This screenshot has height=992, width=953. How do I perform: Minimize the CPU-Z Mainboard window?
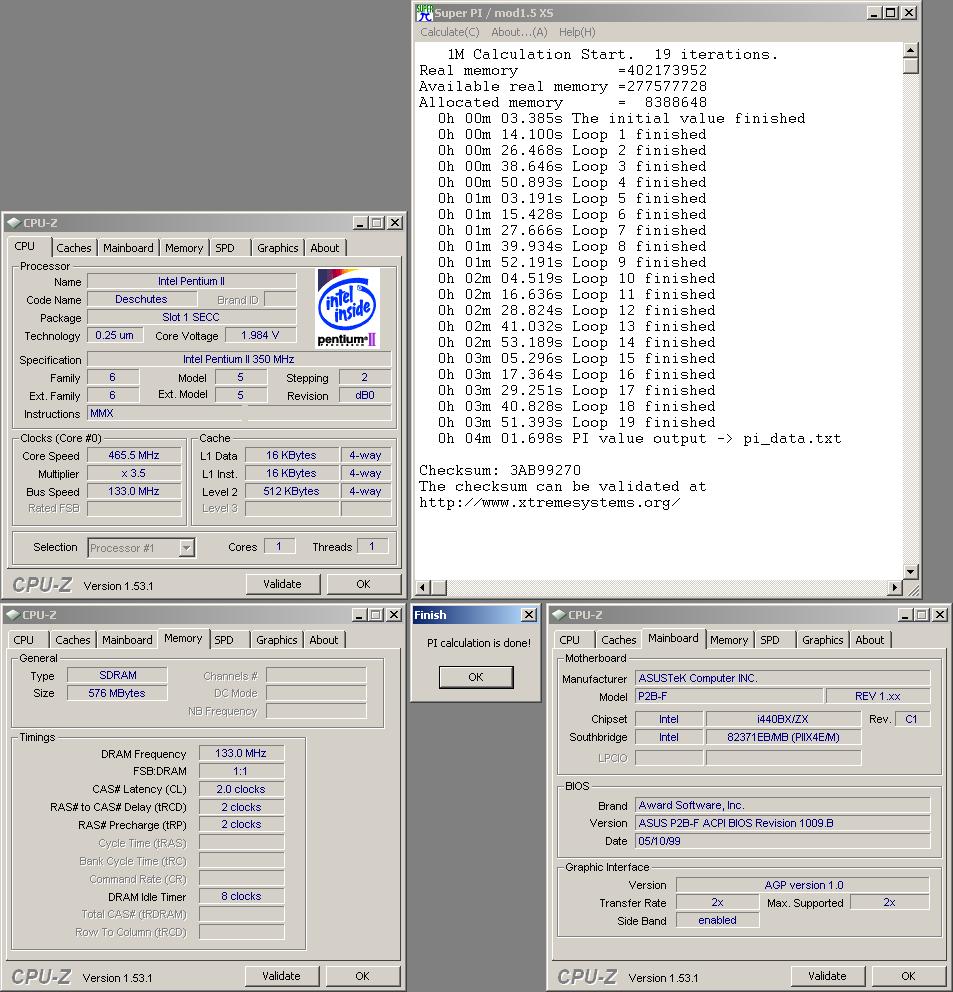[x=906, y=615]
